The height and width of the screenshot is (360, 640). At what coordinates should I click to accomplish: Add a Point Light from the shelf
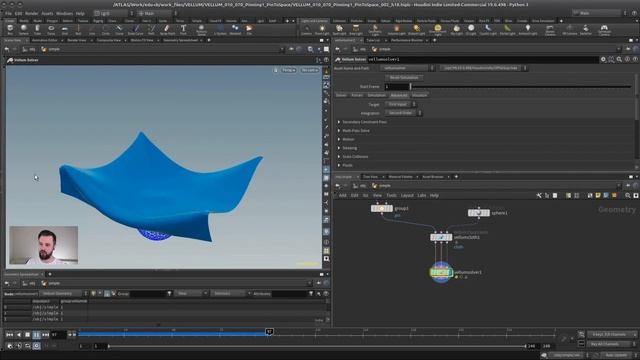(322, 29)
